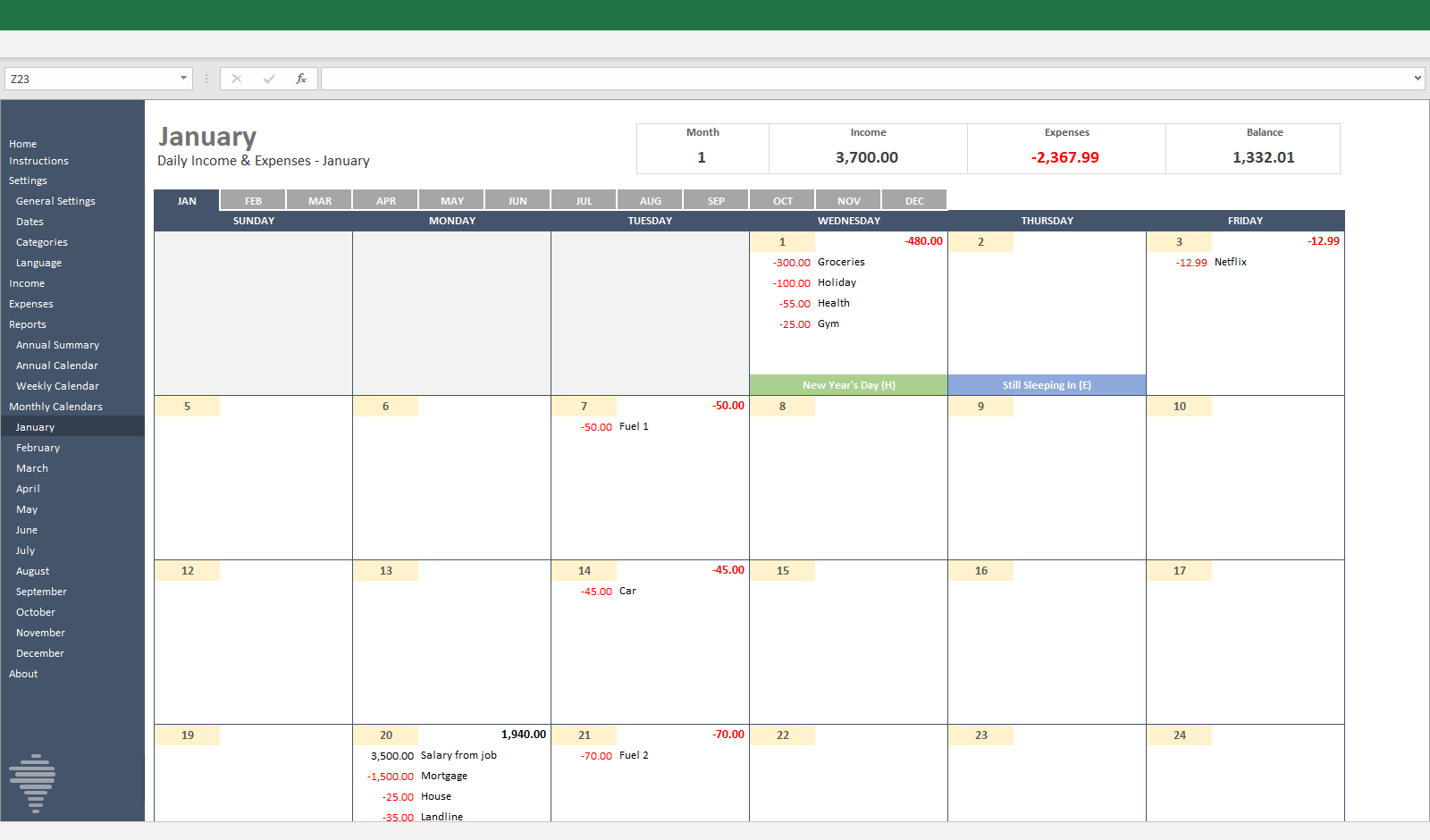
Task: Open April in the sidebar
Action: tap(28, 489)
